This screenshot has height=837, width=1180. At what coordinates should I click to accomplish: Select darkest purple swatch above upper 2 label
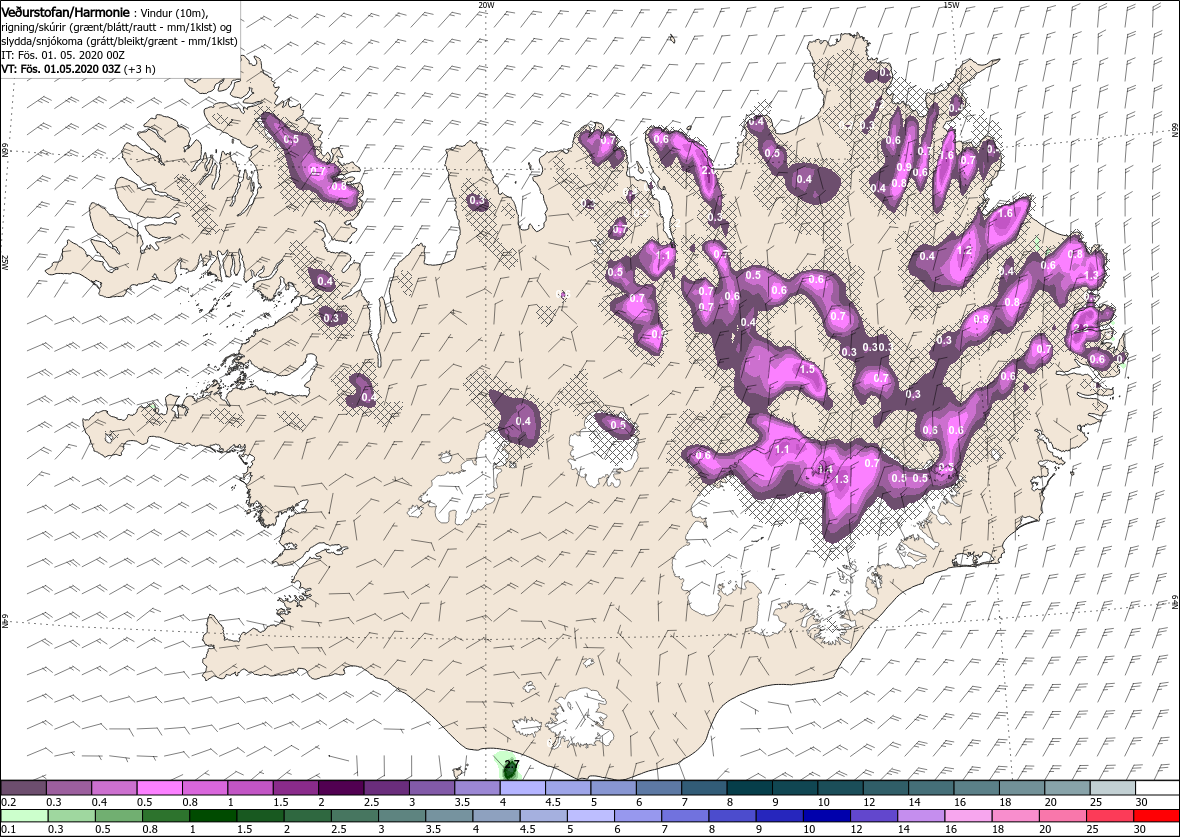click(x=341, y=788)
